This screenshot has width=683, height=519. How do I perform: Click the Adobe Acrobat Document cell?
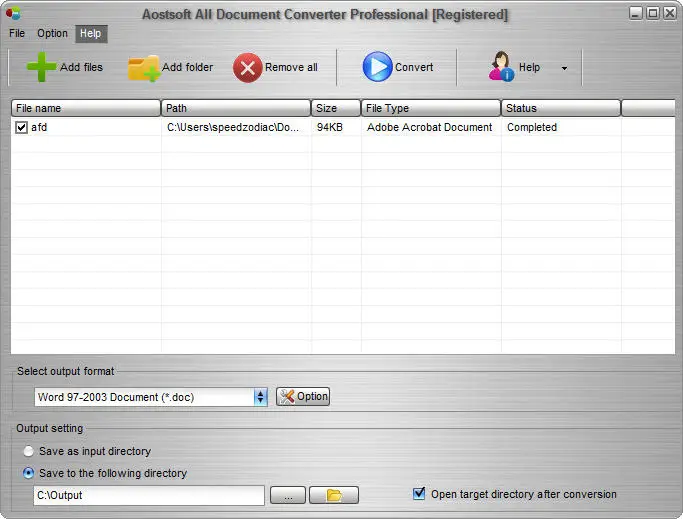click(x=429, y=127)
